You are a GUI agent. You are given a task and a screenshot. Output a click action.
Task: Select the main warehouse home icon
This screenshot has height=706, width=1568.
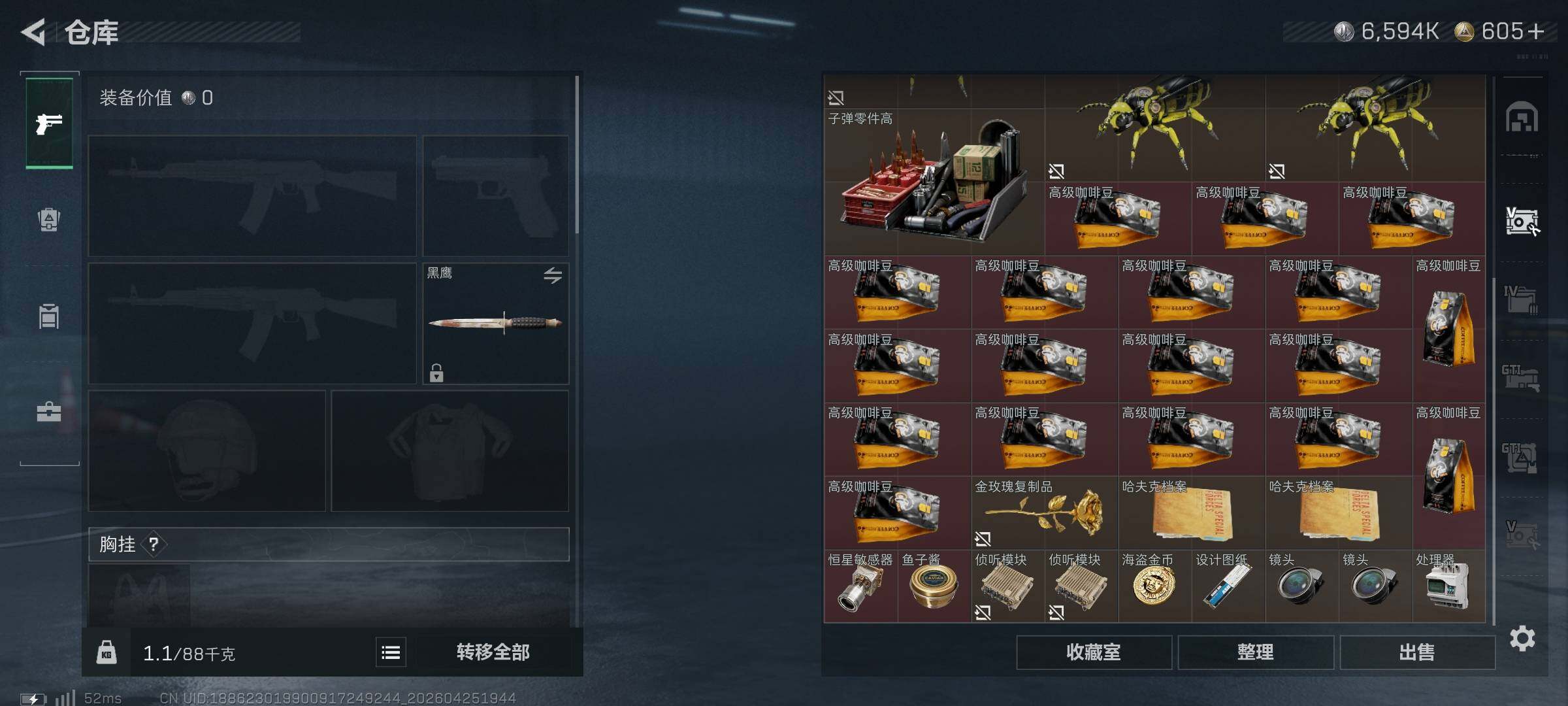(1522, 118)
